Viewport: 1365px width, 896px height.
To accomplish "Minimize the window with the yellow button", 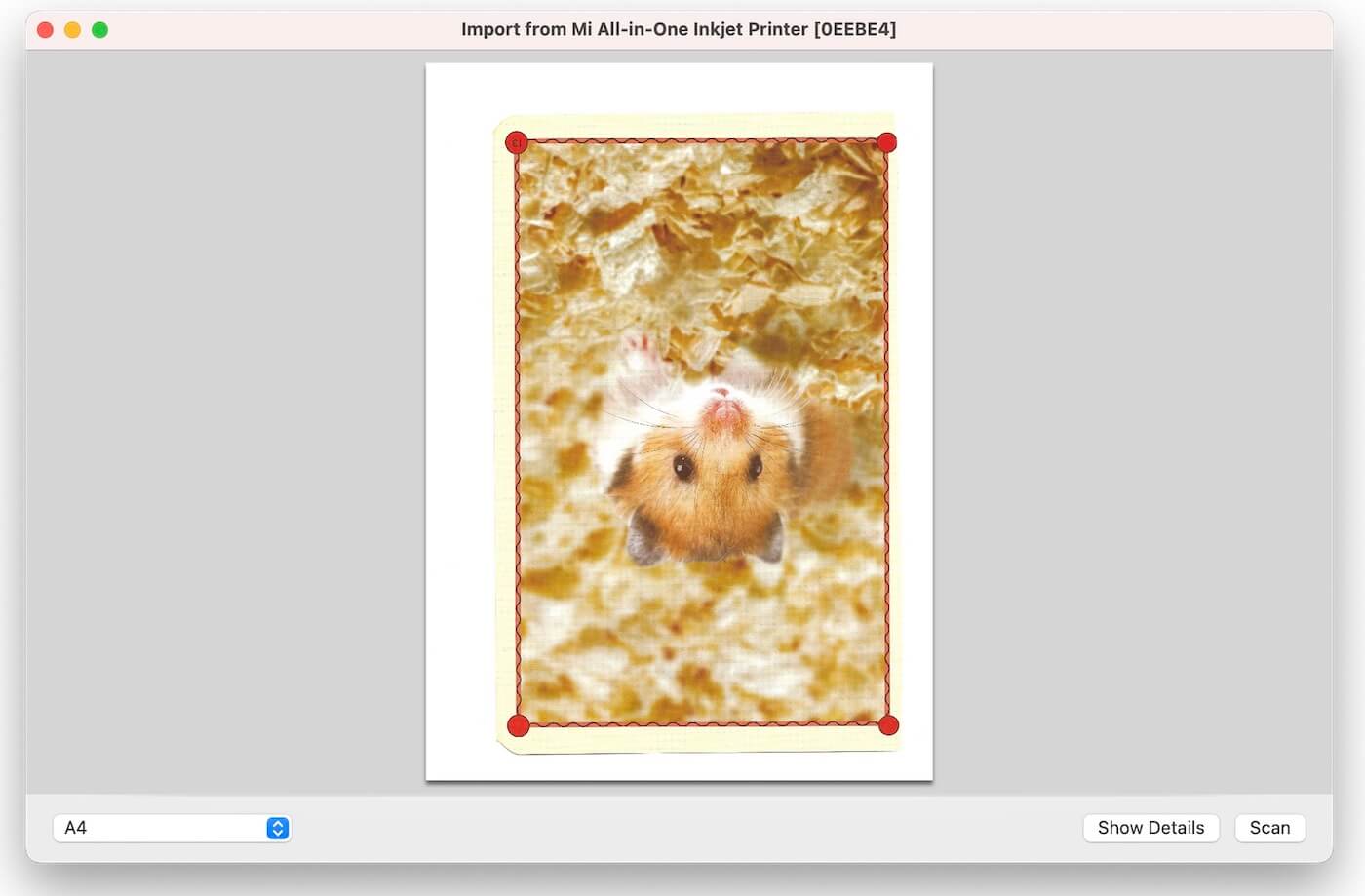I will pos(72,29).
